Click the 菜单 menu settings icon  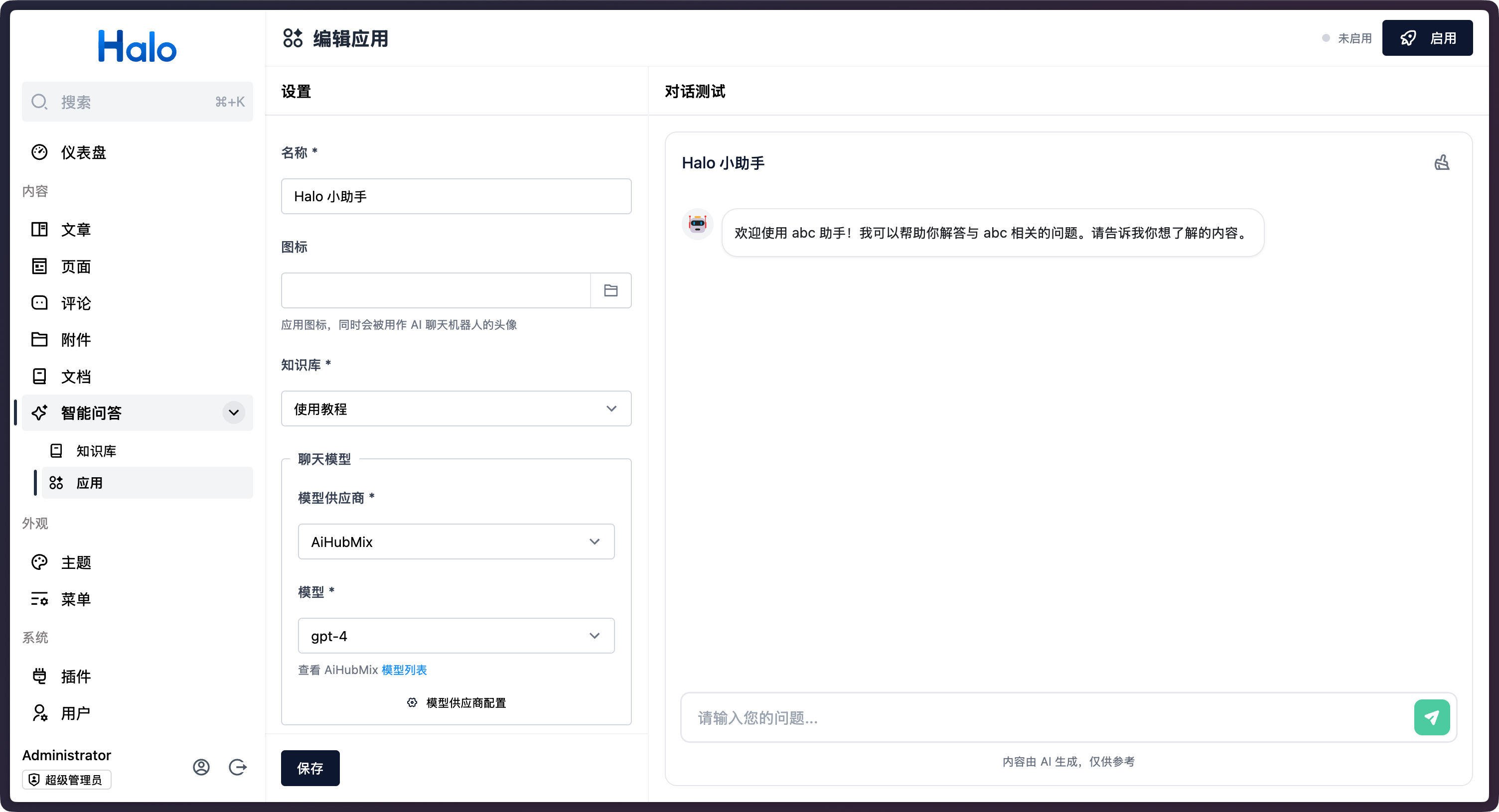tap(39, 598)
